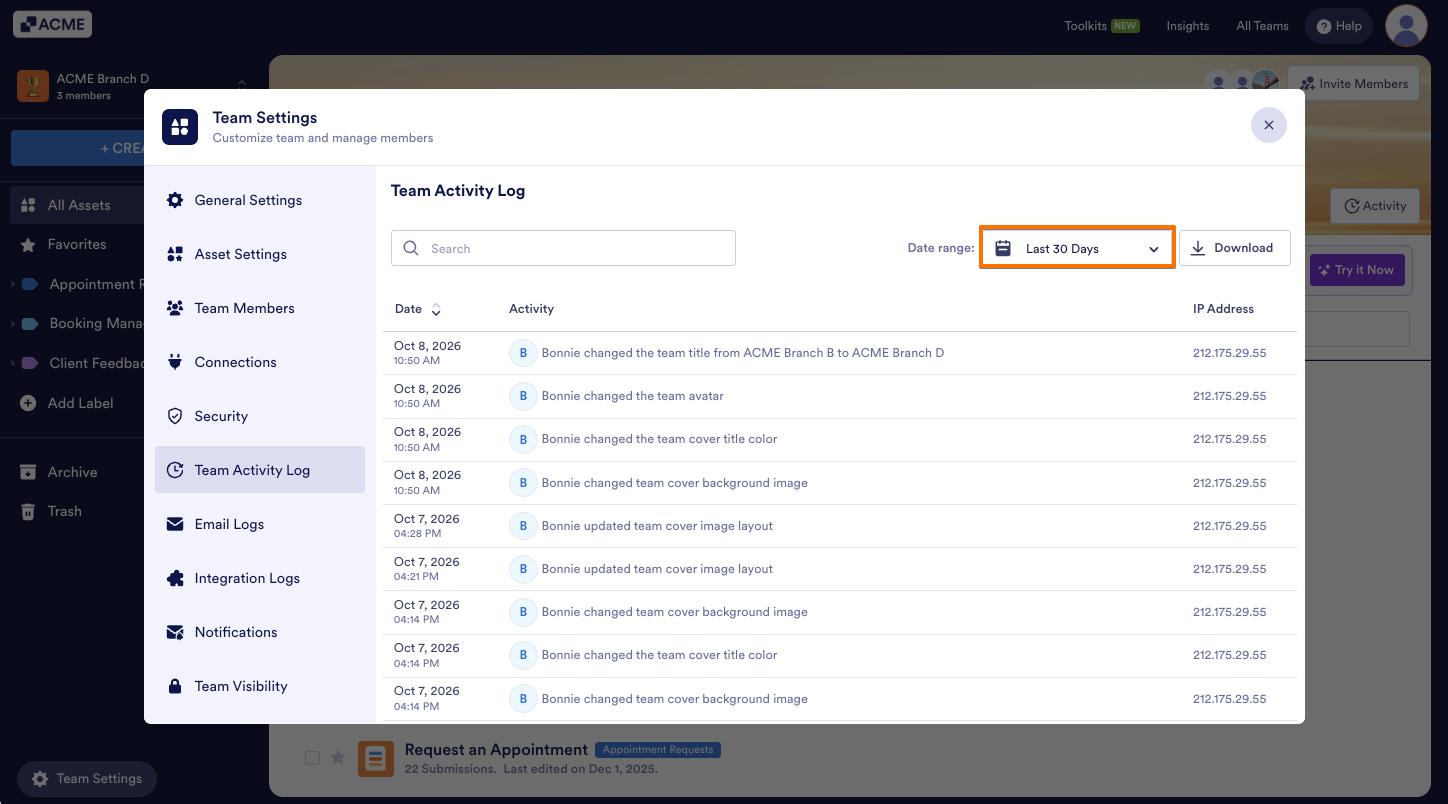Click the Client Feedback label expand arrow

click(13, 363)
